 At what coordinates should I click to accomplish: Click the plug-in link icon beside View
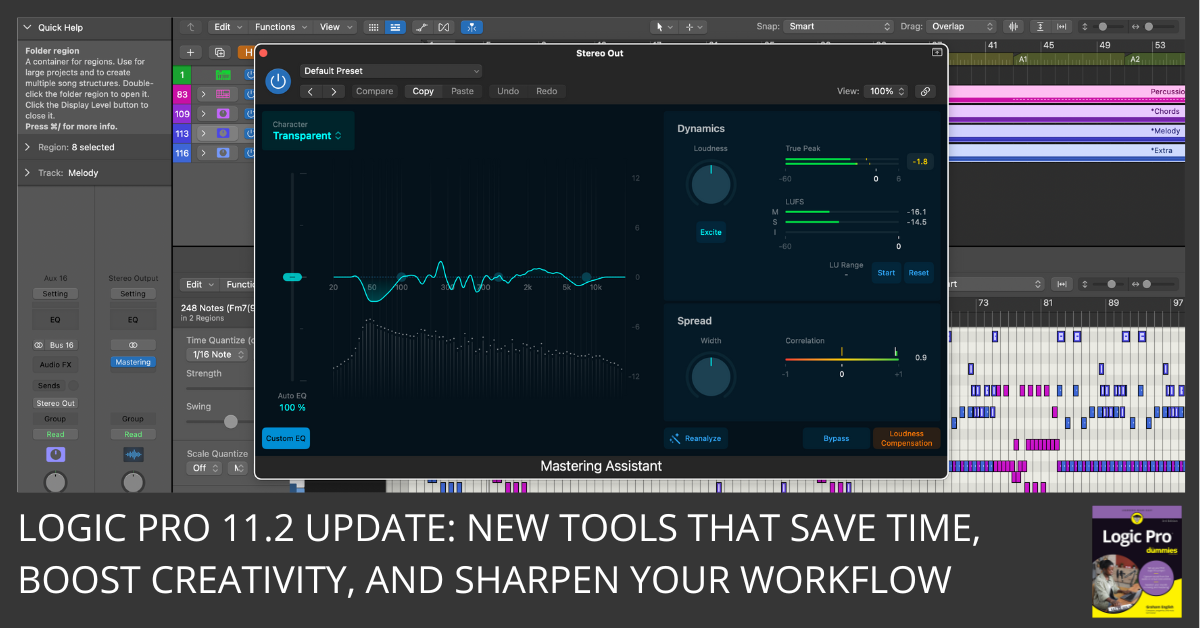[925, 91]
